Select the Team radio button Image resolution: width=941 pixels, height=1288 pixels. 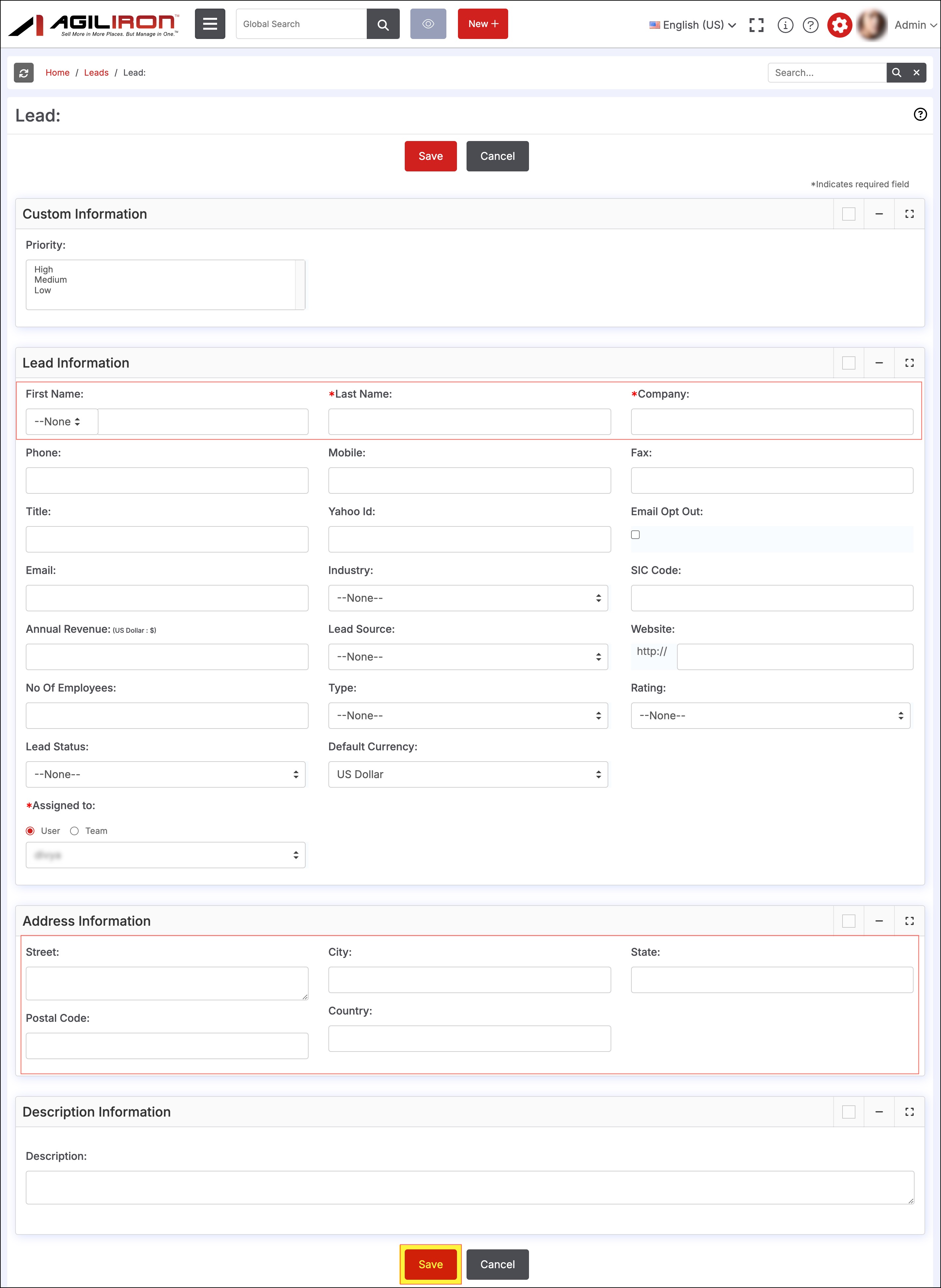(74, 831)
